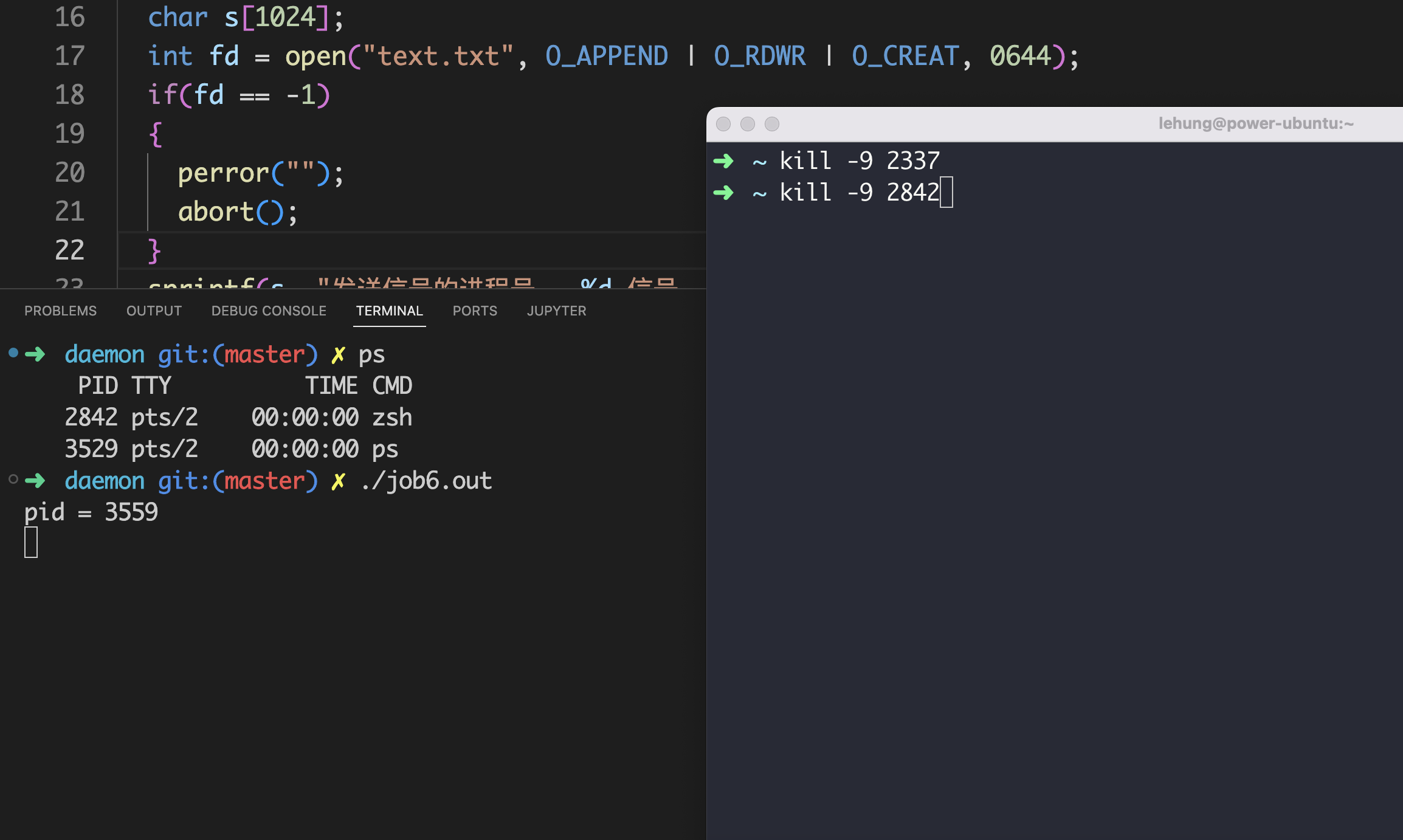
Task: Open the PORTS tab
Action: click(x=475, y=311)
